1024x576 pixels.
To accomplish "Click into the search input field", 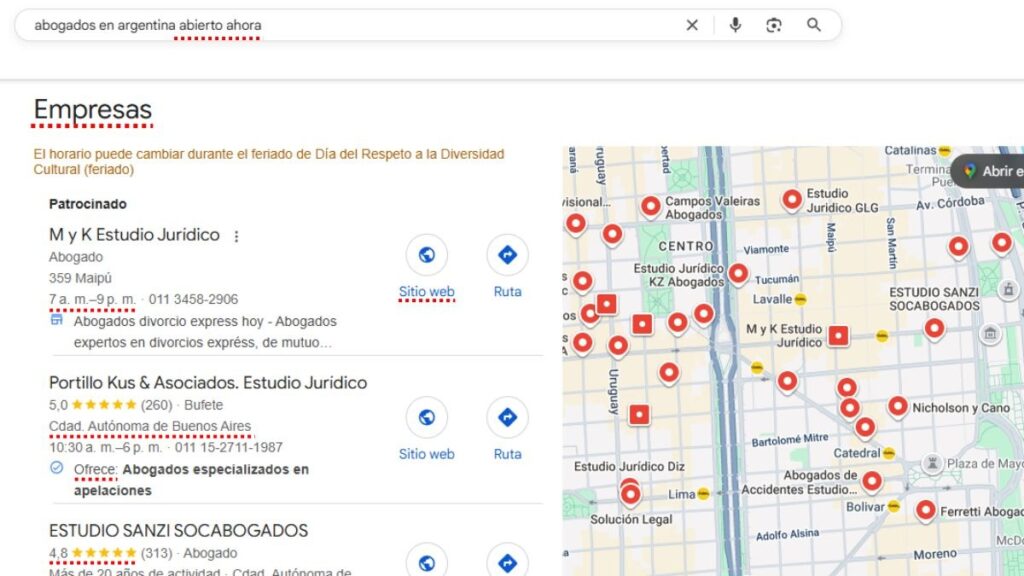I will [350, 25].
